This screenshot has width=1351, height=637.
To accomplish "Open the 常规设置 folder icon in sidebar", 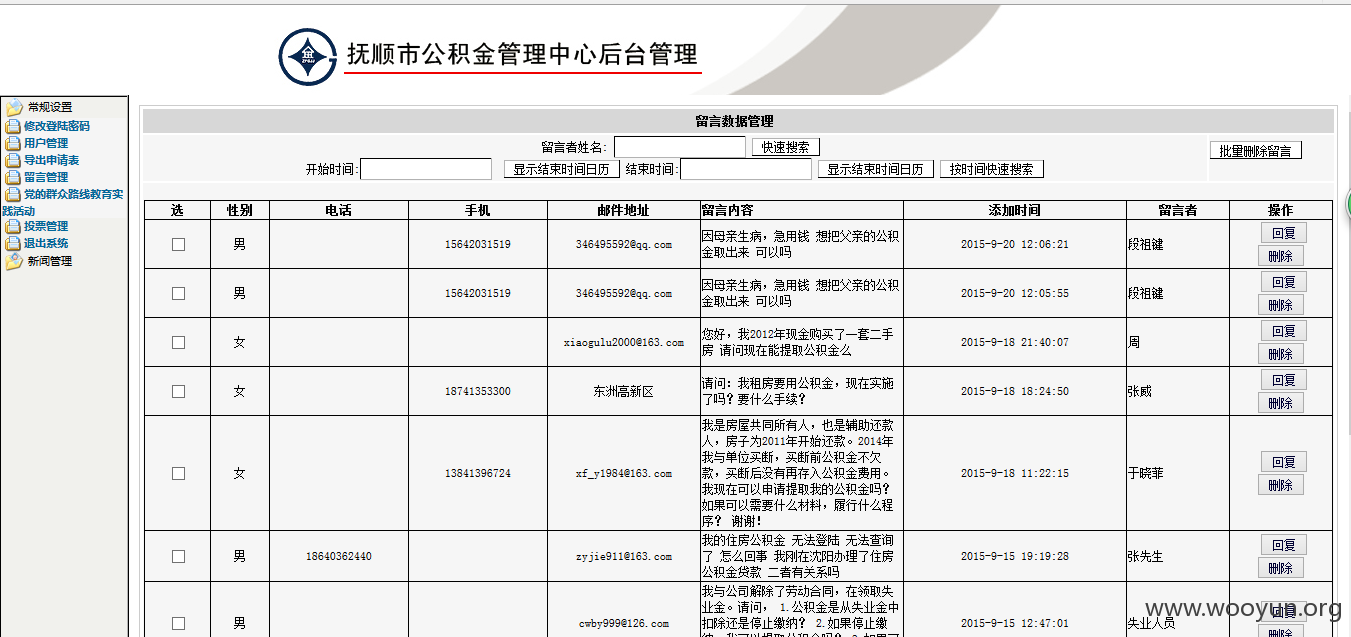I will [x=13, y=108].
